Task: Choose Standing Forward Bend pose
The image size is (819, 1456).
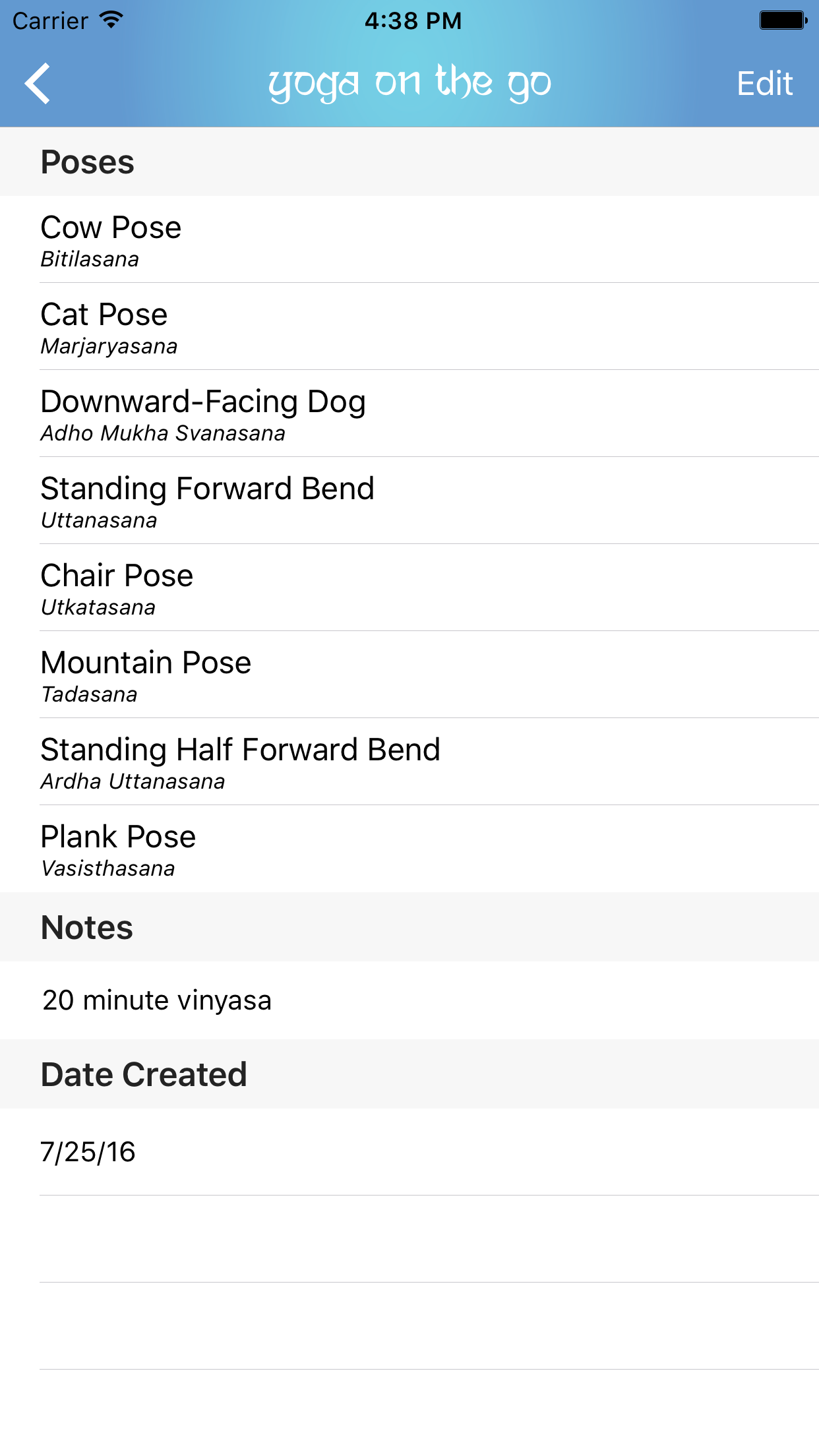Action: 409,501
